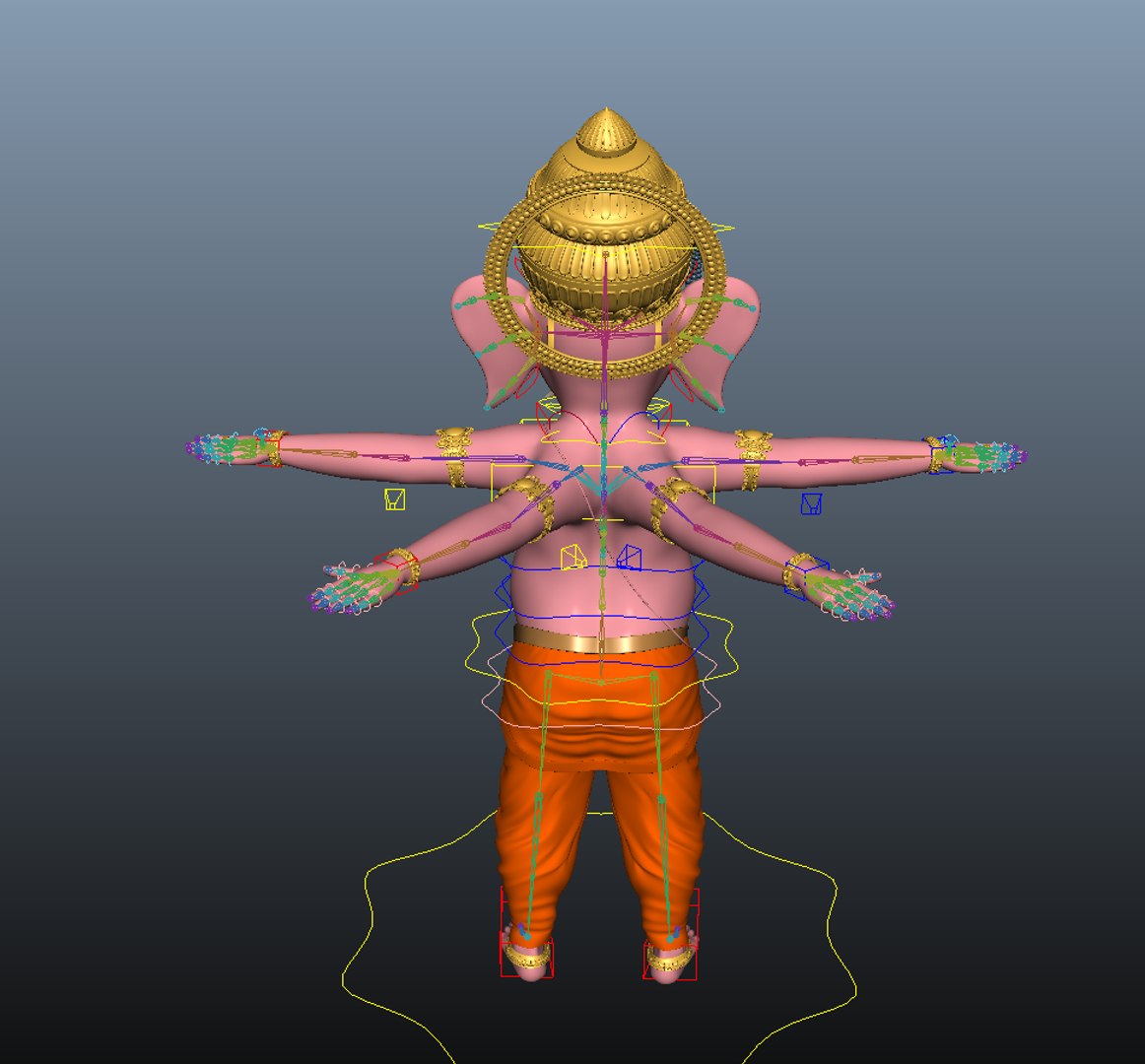Viewport: 1145px width, 1064px height.
Task: Select the gold armband on the upper-left arm
Action: [x=454, y=457]
